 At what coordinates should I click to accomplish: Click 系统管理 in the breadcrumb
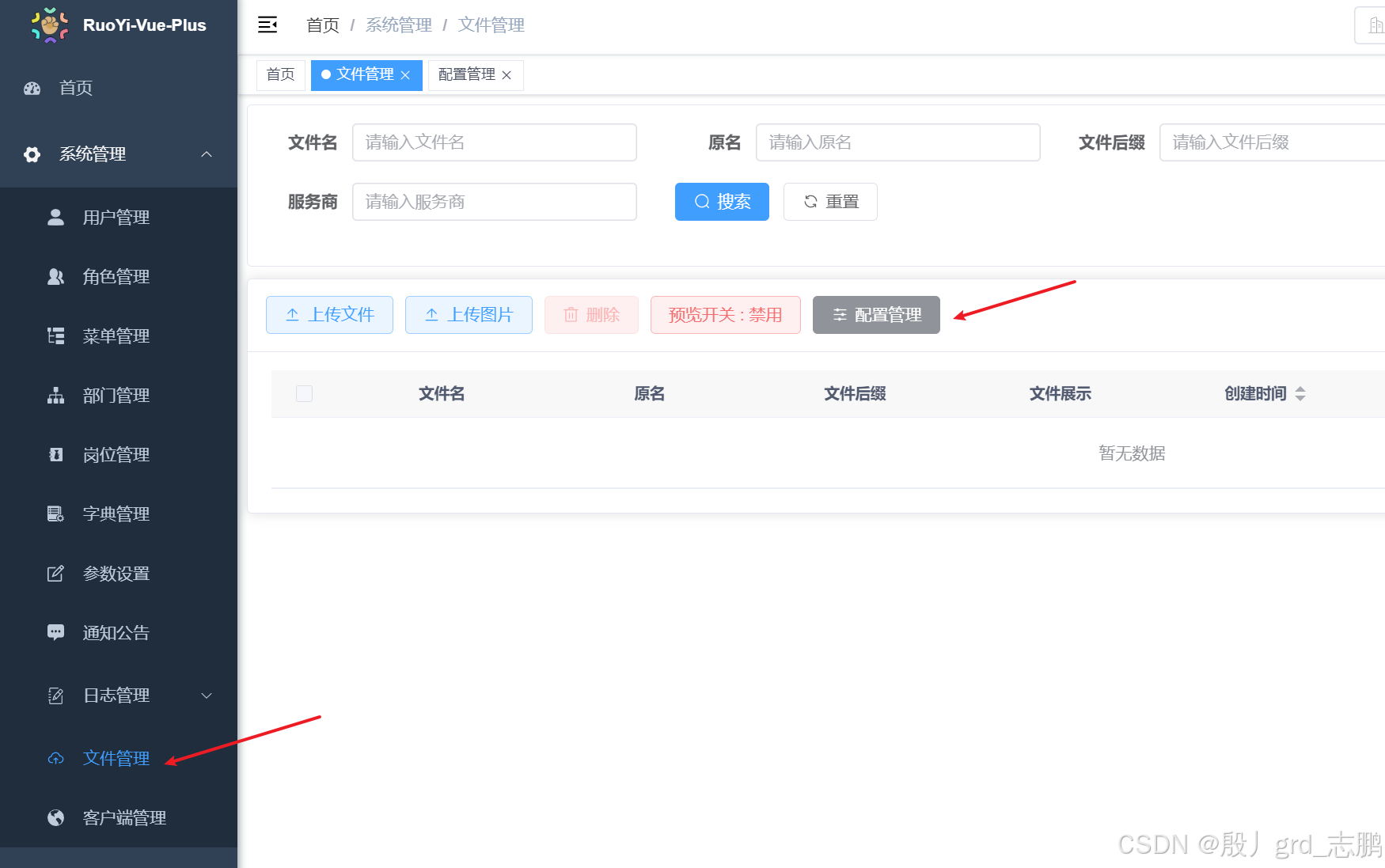click(x=399, y=25)
